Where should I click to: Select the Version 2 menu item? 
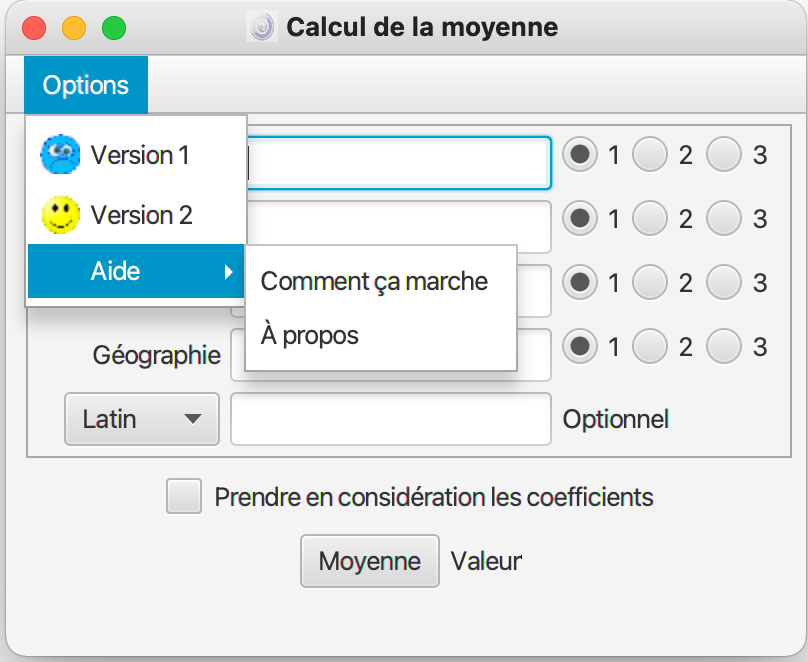[x=141, y=215]
